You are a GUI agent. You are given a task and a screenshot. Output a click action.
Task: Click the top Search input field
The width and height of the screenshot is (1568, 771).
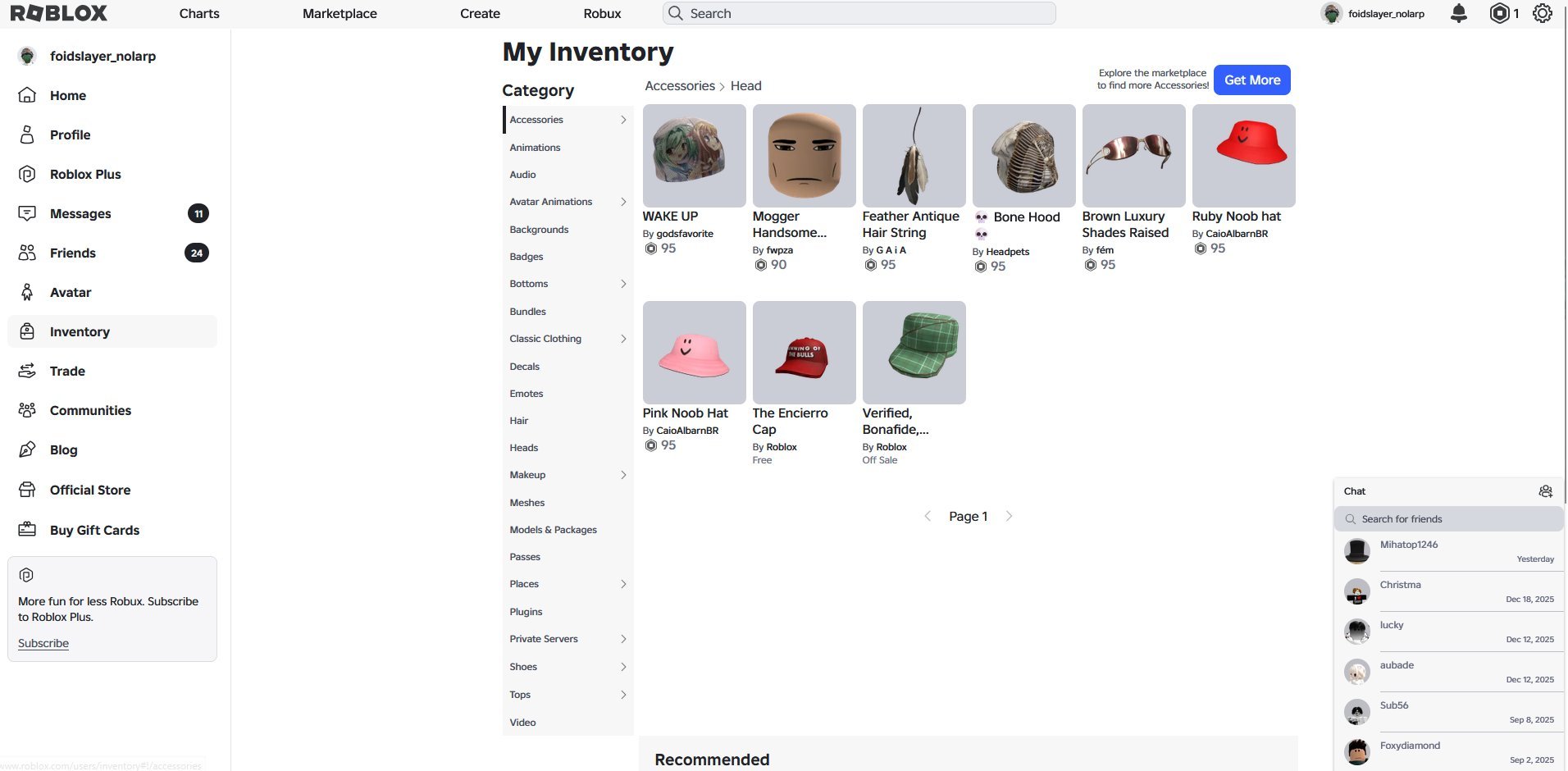859,13
